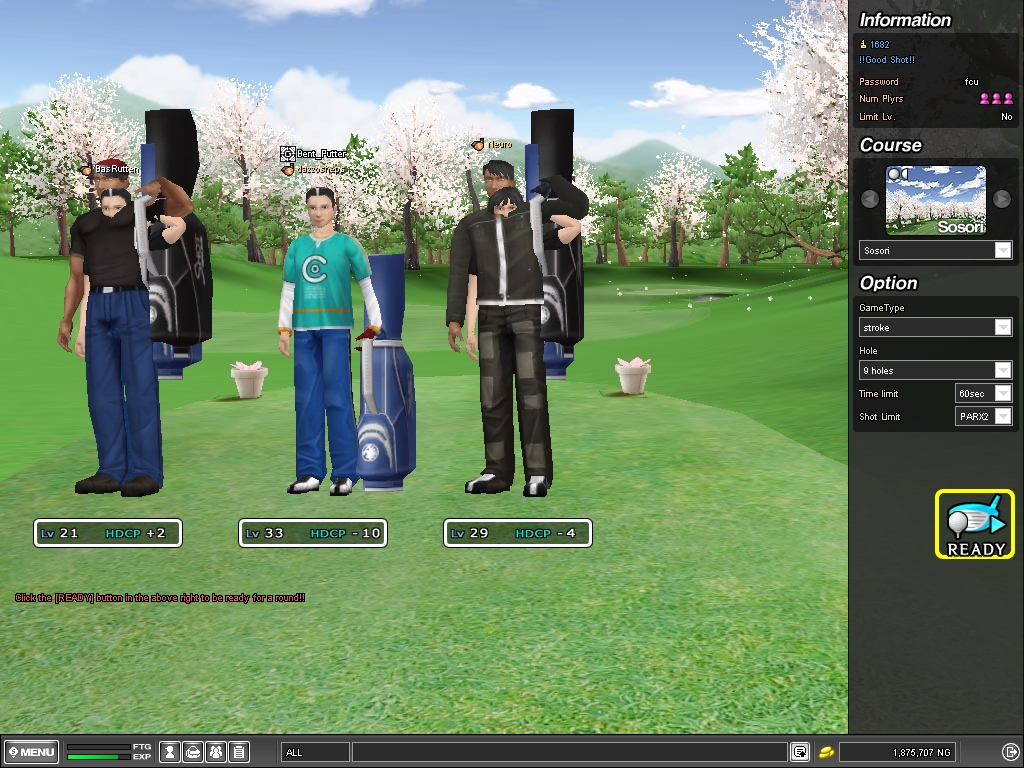Click the chat message input field

pyautogui.click(x=568, y=752)
